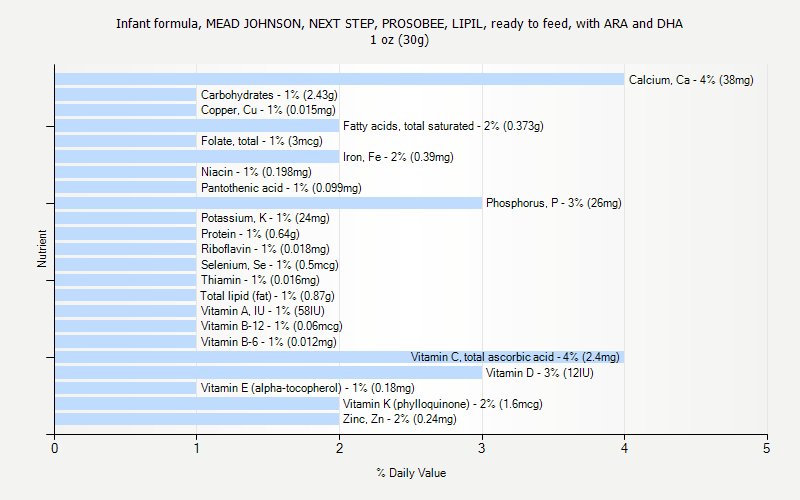
Task: Click the Iron bar in the chart
Action: point(197,157)
